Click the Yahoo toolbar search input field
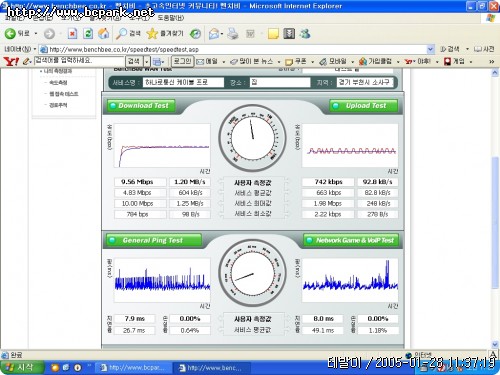 coord(79,61)
